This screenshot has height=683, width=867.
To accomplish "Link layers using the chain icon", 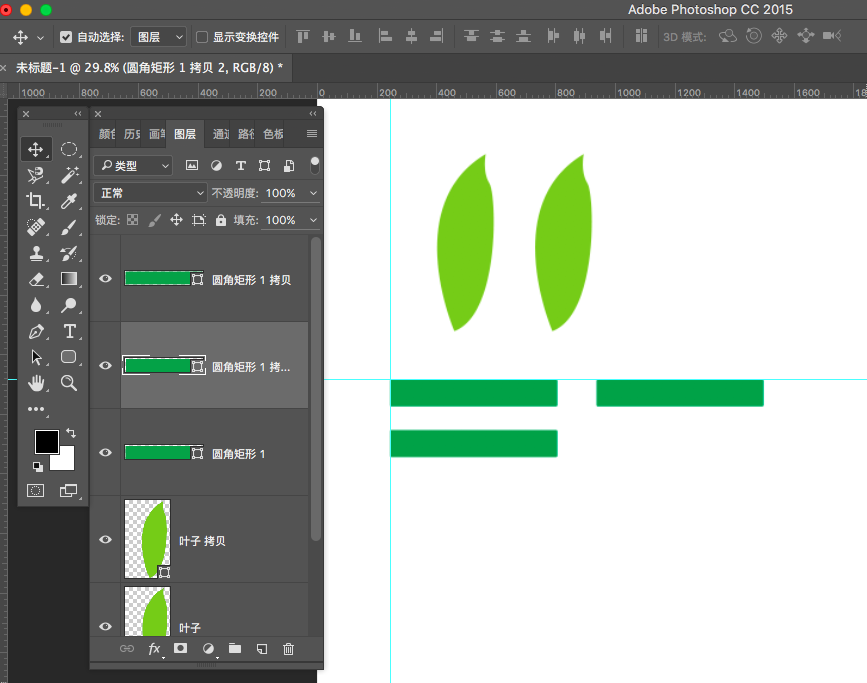I will (127, 649).
